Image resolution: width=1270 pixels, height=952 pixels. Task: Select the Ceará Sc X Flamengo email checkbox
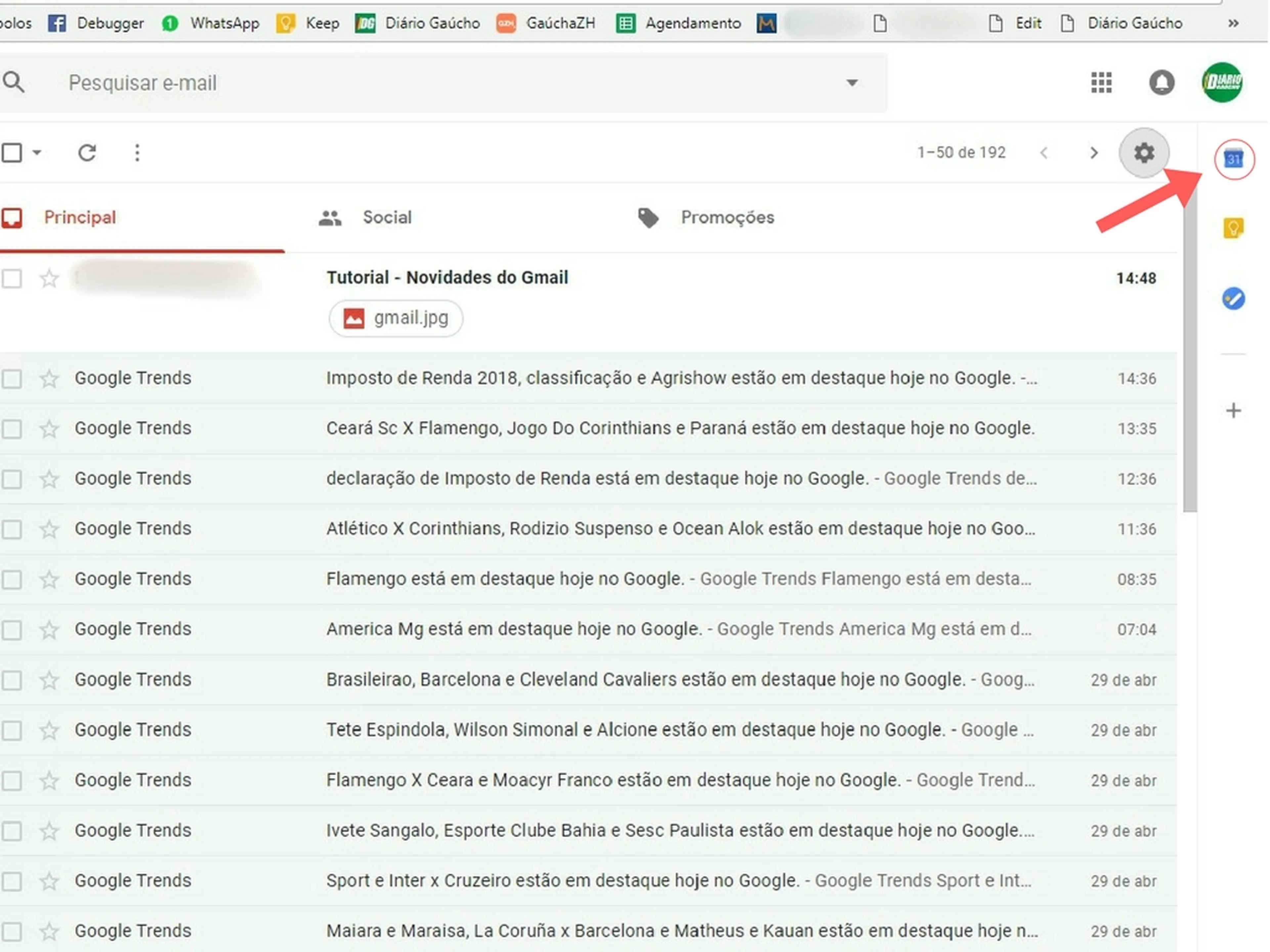(12, 429)
